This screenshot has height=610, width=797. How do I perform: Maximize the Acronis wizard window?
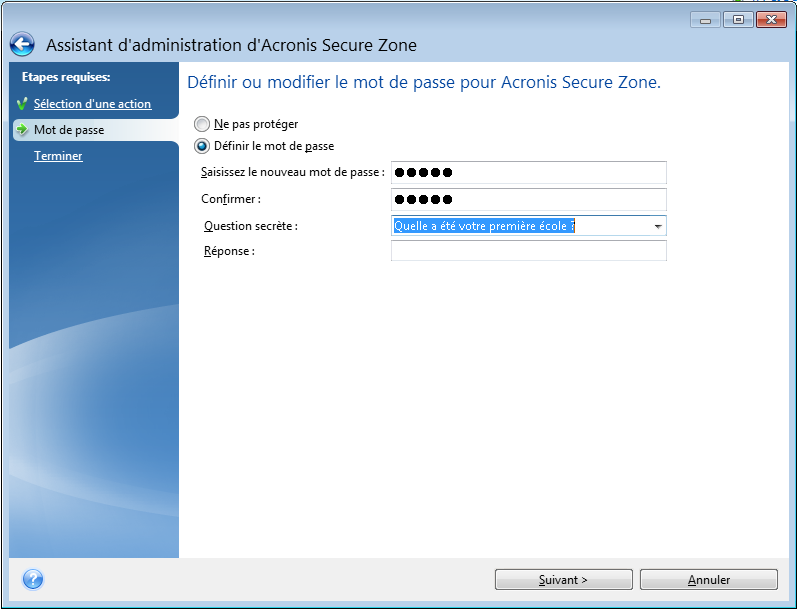(x=737, y=19)
